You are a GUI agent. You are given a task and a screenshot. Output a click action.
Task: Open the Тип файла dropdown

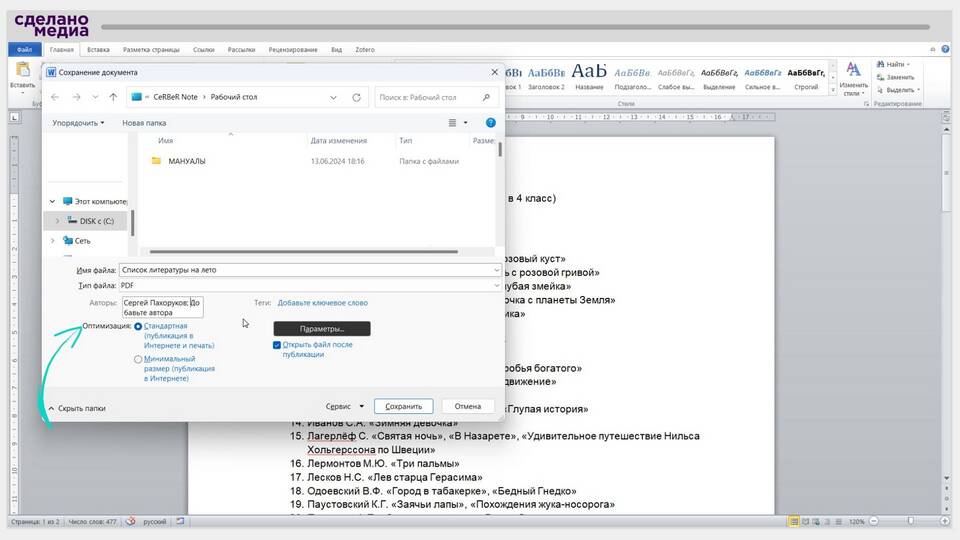[496, 285]
